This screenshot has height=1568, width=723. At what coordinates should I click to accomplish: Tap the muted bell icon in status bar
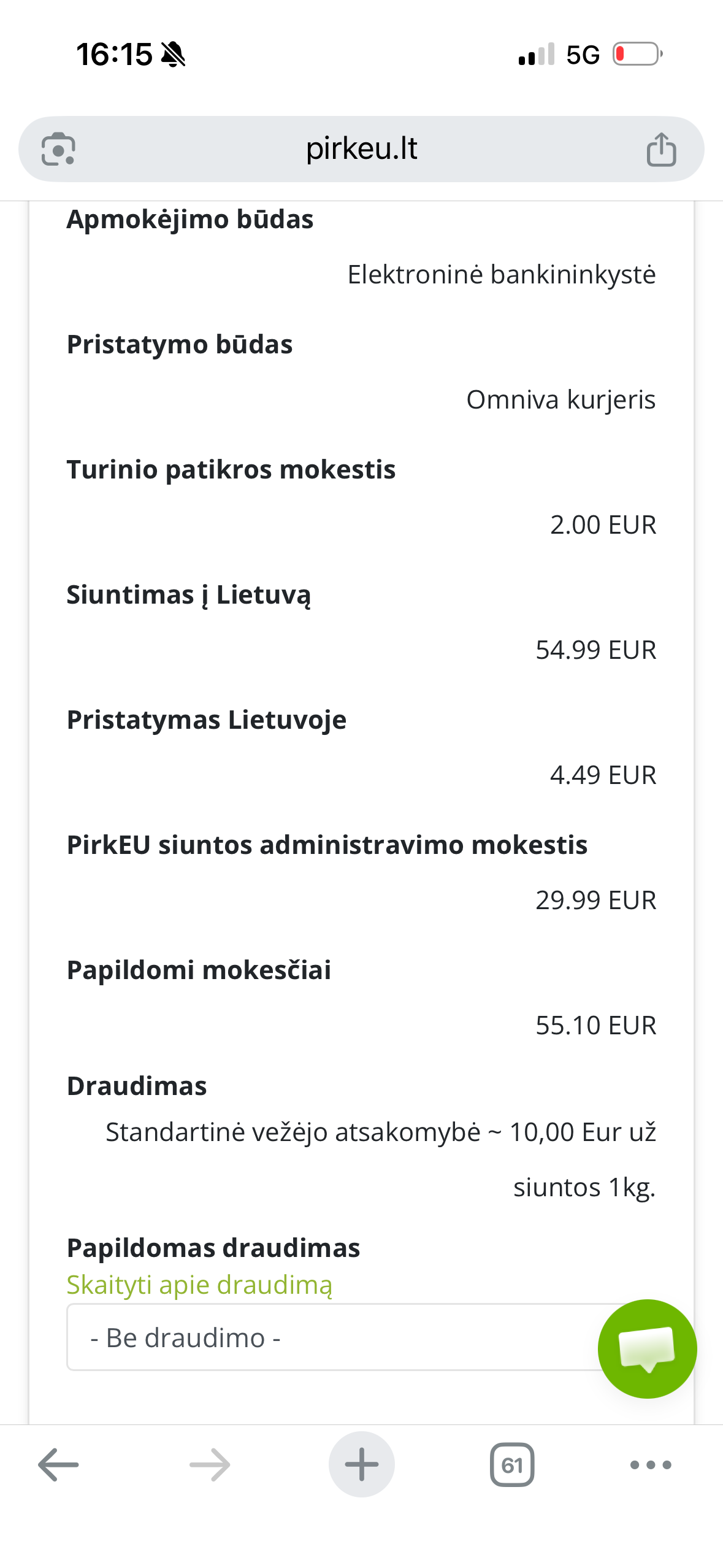tap(174, 55)
